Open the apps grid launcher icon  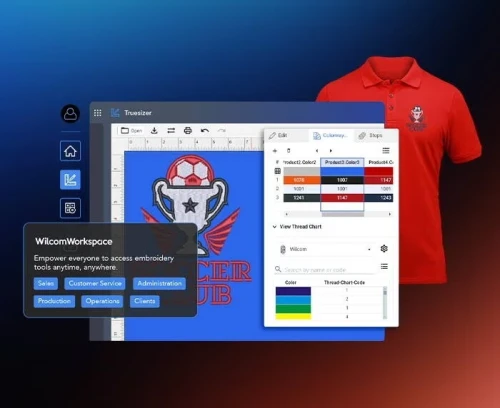[x=98, y=113]
